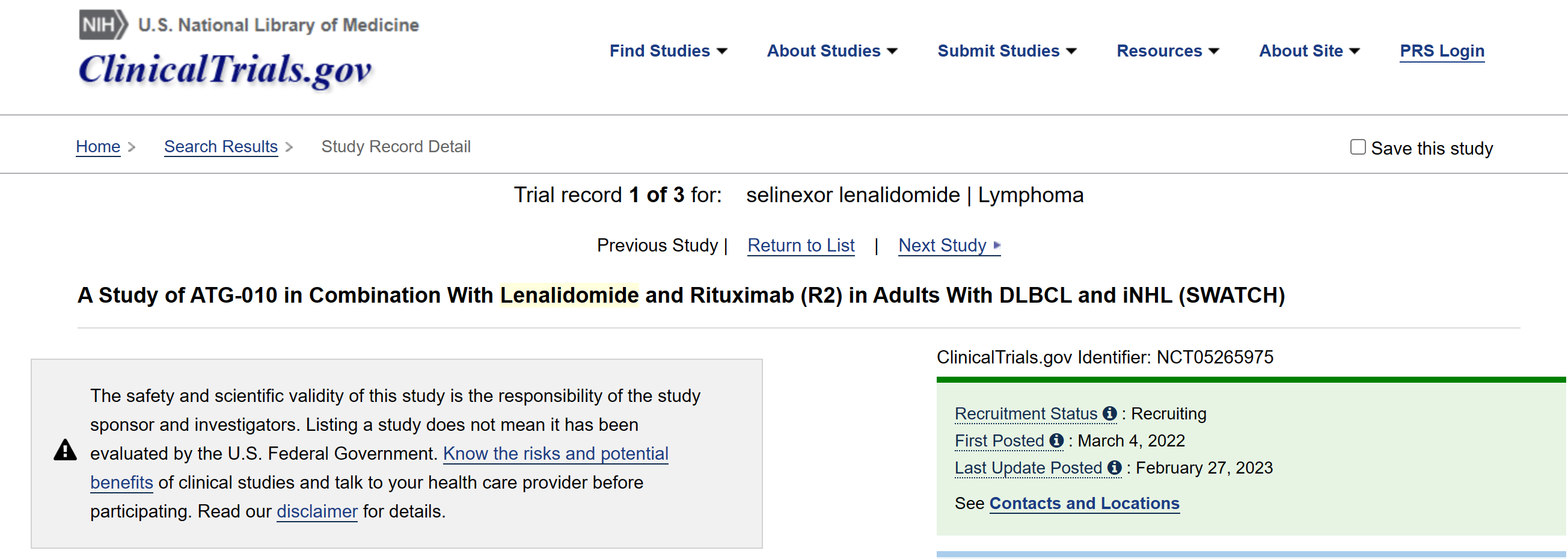
Task: Click info icon beside First Posted
Action: pos(1057,440)
